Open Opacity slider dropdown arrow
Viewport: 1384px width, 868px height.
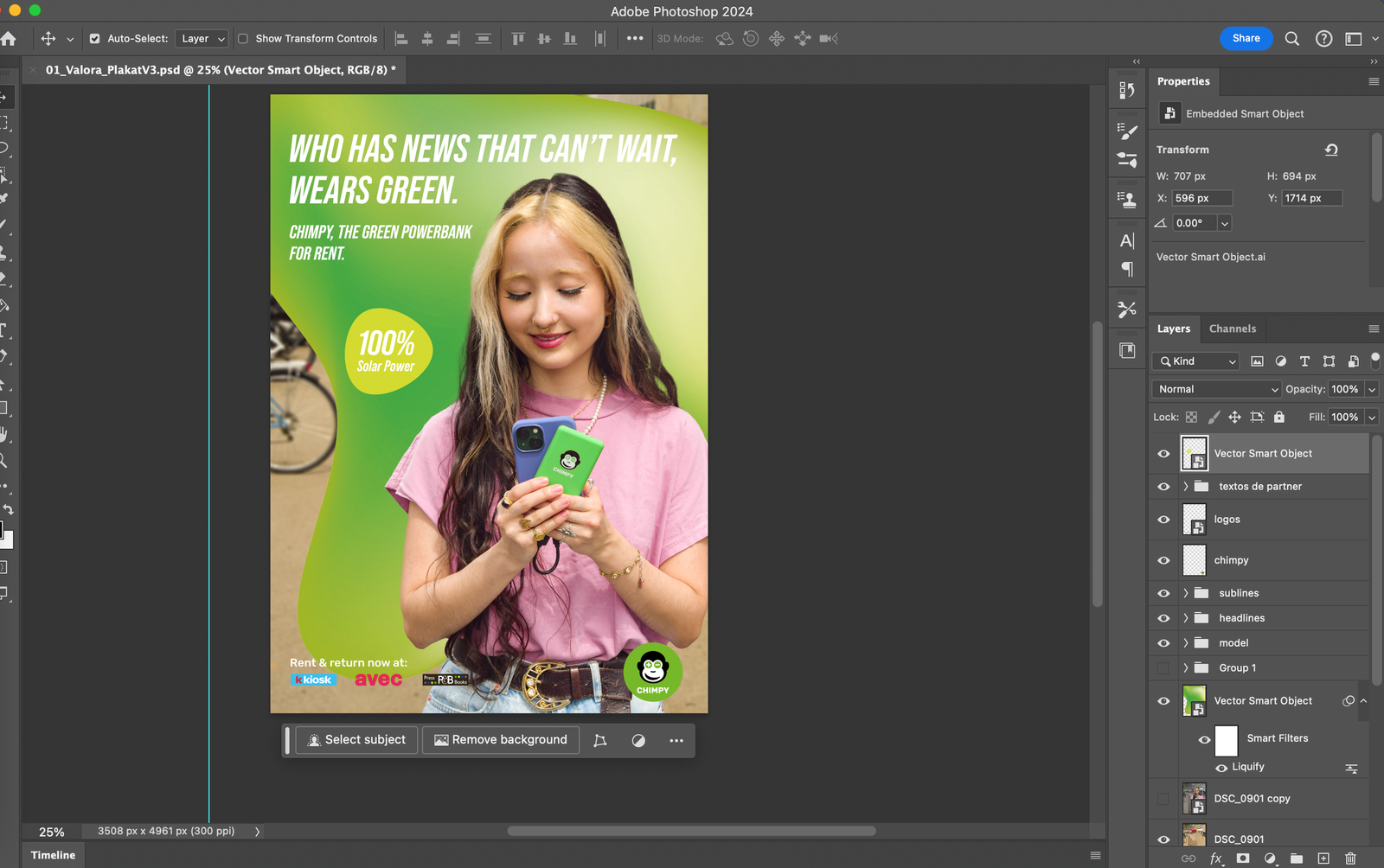point(1372,389)
